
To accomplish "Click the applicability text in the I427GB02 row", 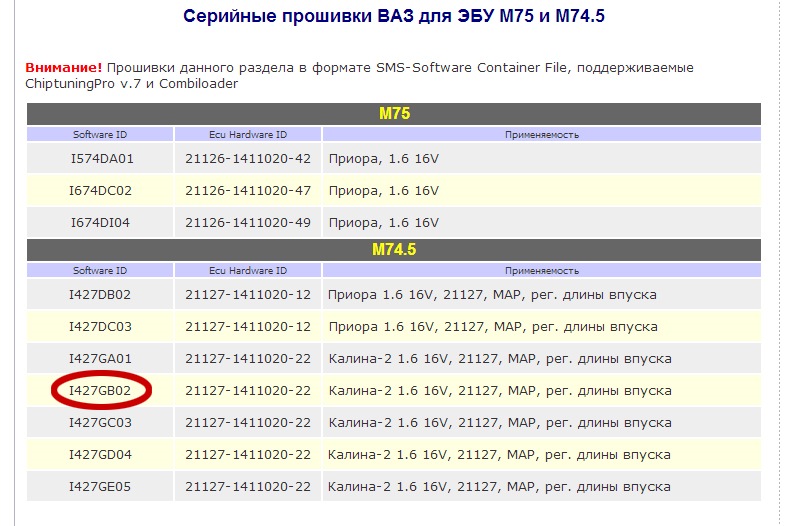I will [500, 391].
